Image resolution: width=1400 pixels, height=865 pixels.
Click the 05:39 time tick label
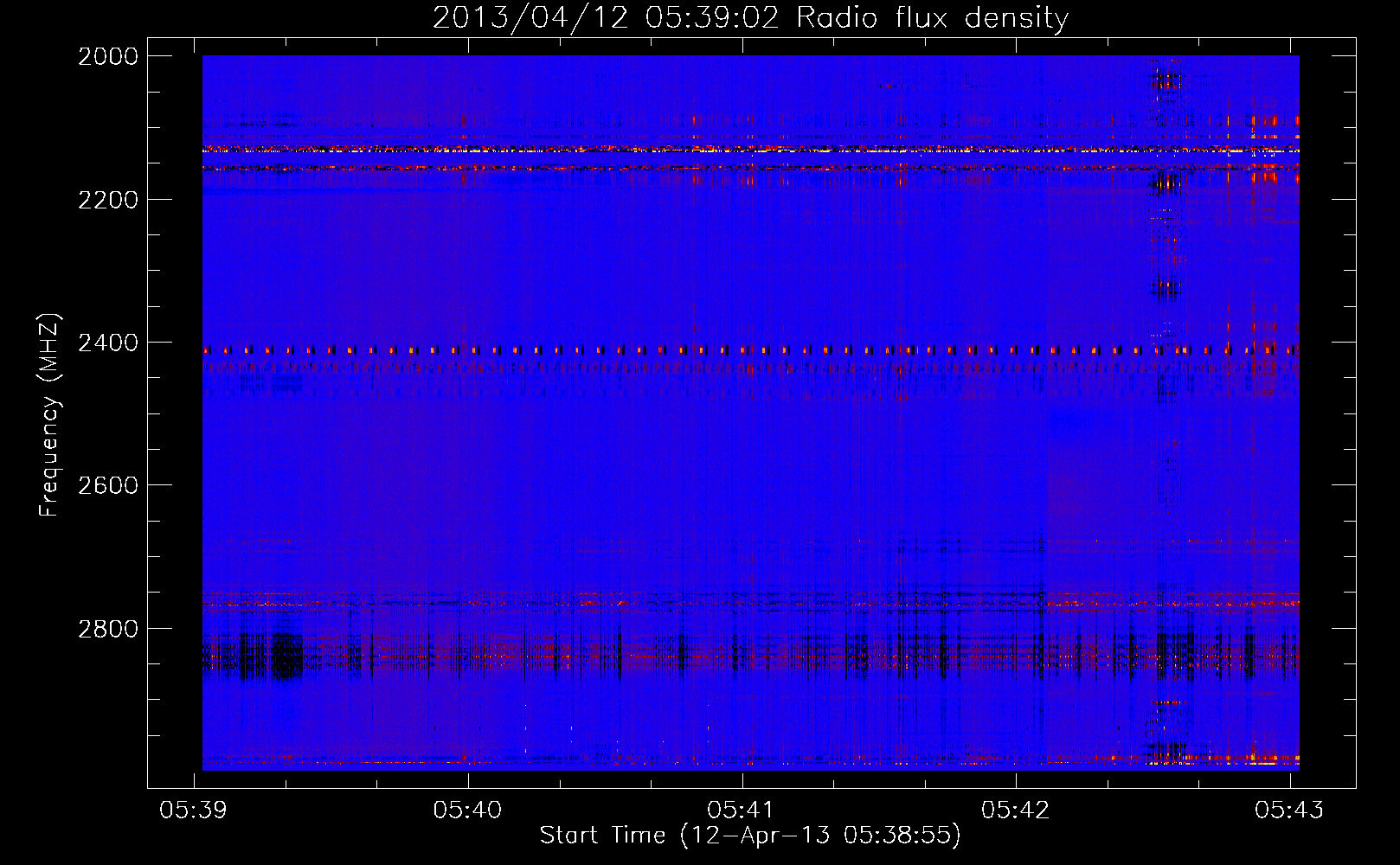(194, 810)
